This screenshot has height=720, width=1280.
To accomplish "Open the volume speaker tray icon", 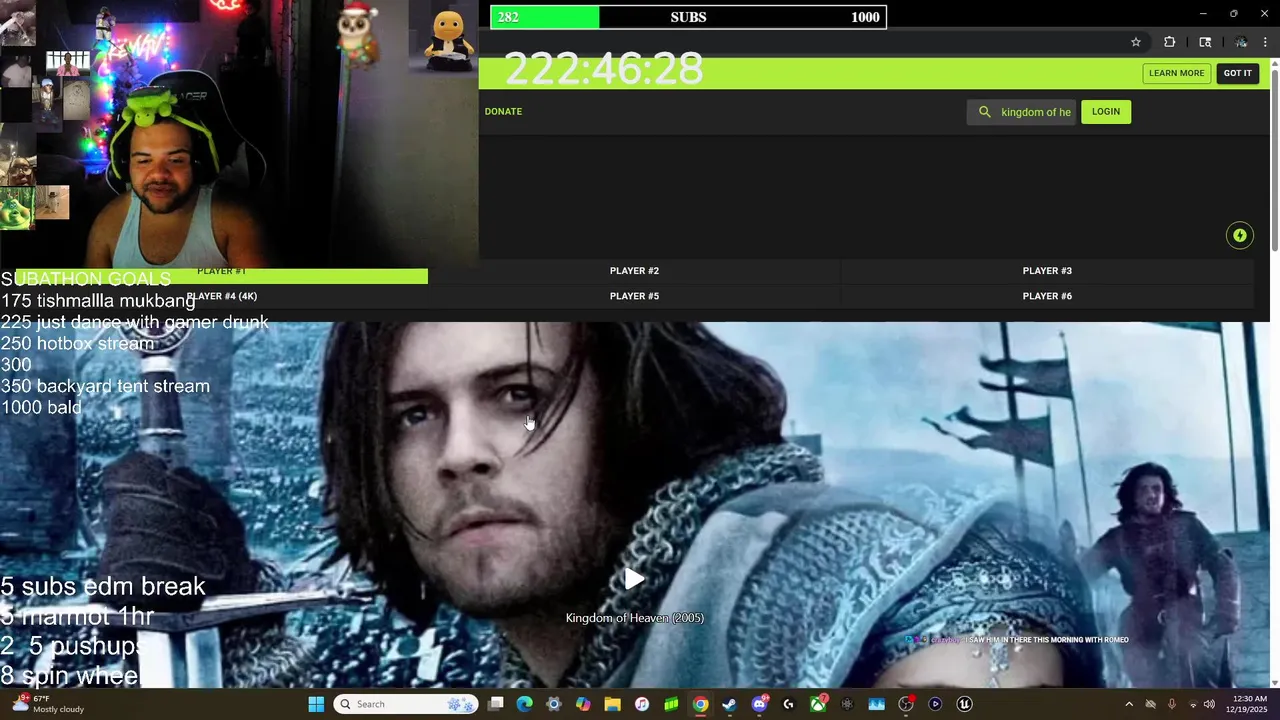I will pos(1210,704).
